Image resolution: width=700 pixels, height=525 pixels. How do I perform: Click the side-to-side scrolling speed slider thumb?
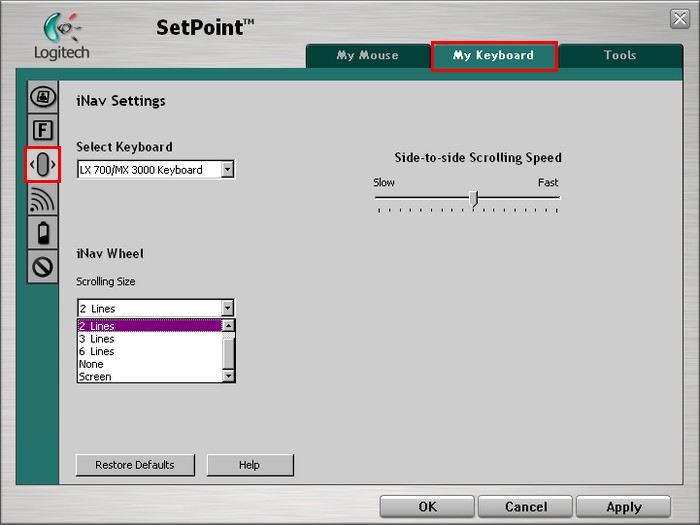[x=474, y=199]
